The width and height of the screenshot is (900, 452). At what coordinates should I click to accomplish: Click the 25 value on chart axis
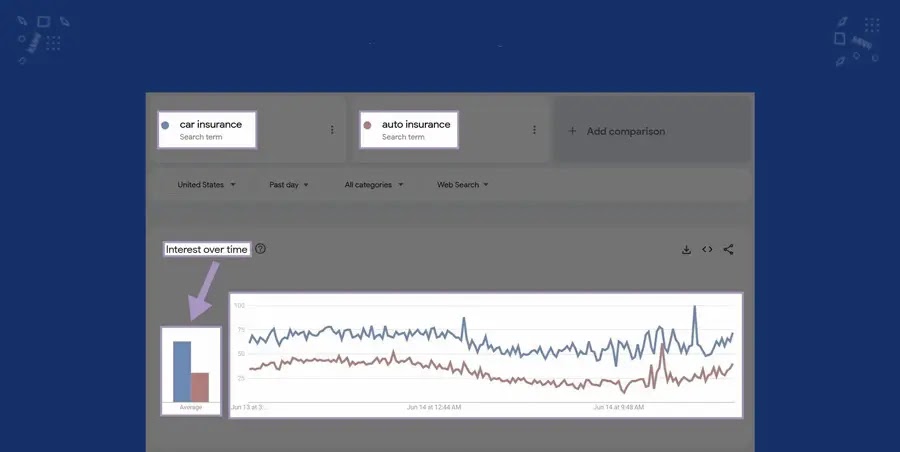[240, 378]
